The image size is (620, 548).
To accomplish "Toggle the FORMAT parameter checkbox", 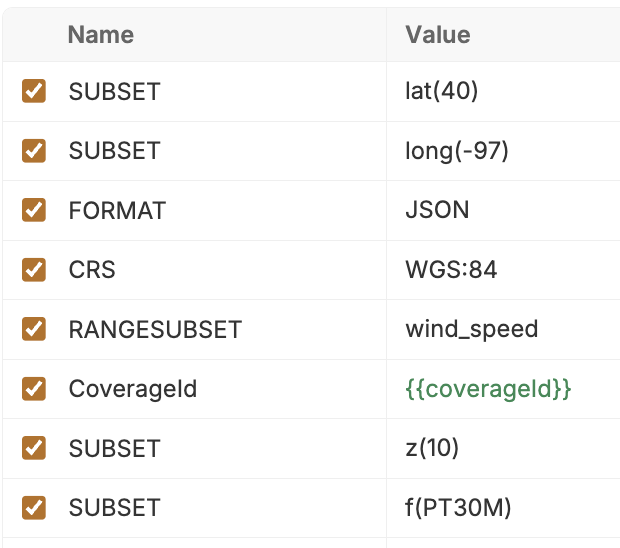I will (x=34, y=210).
